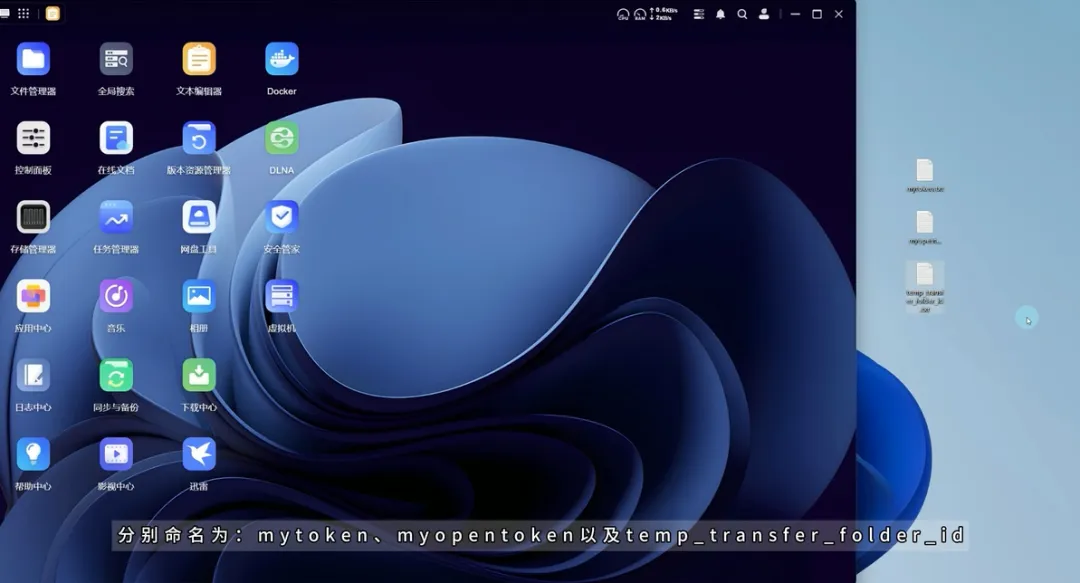
Task: Open the 文件管理器 file manager app
Action: coord(33,60)
